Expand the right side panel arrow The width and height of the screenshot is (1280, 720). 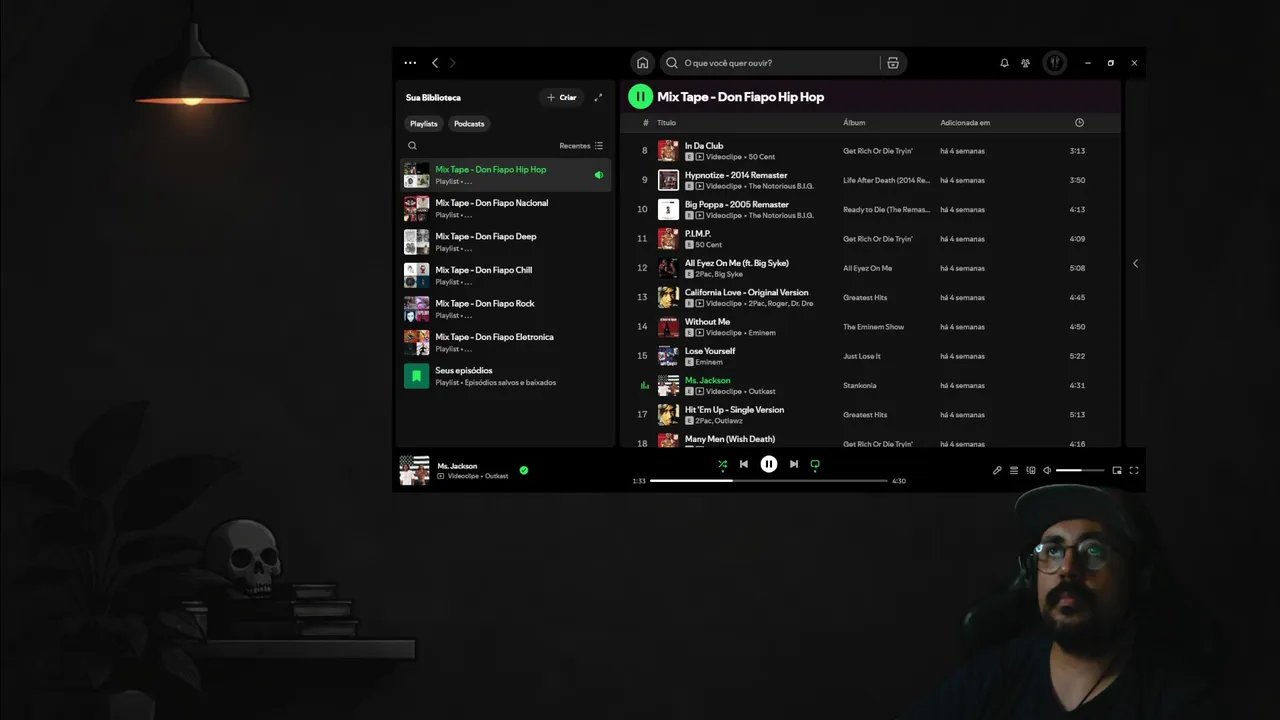[1135, 264]
